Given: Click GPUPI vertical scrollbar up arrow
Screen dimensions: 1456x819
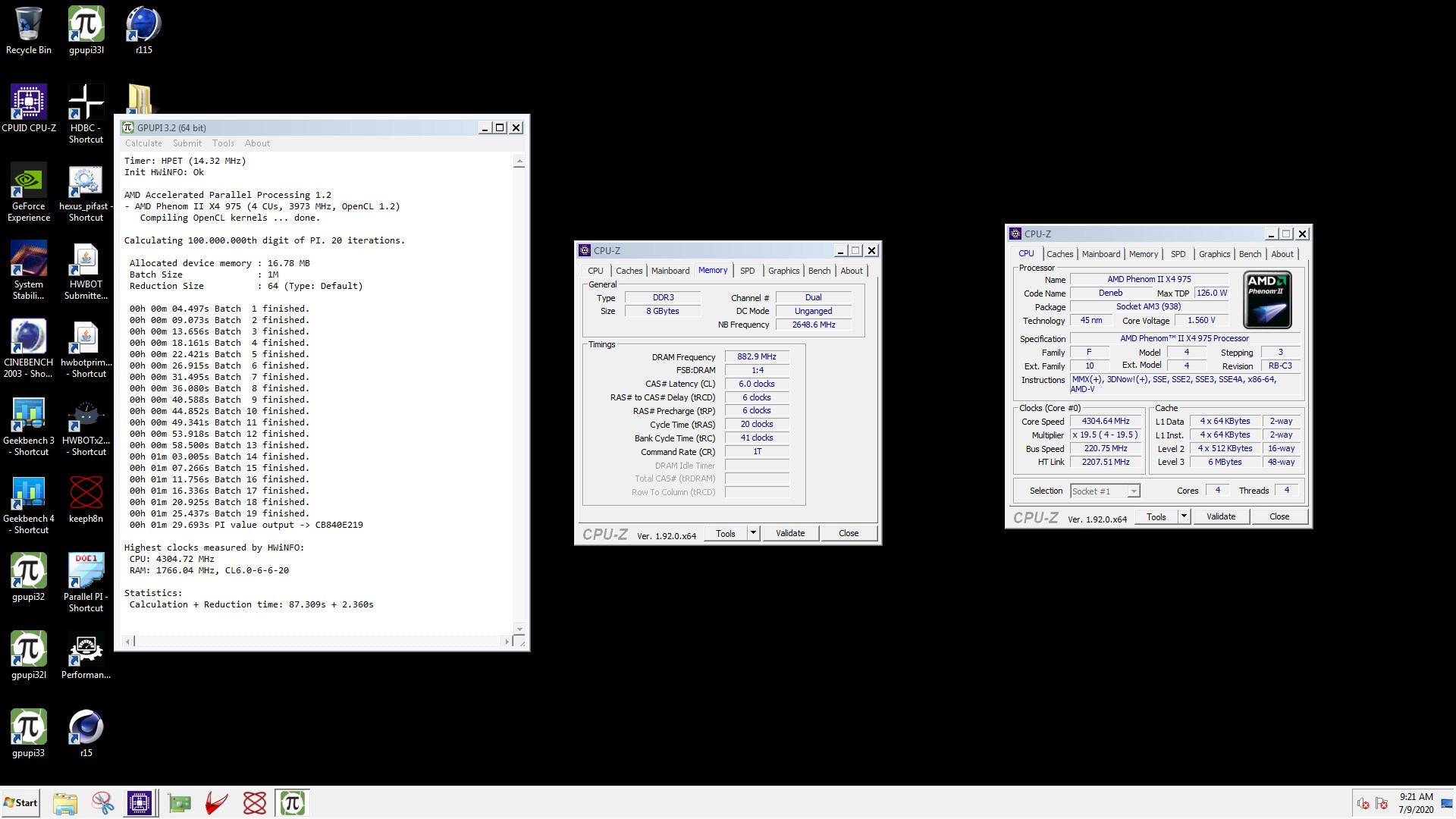Looking at the screenshot, I should coord(519,162).
